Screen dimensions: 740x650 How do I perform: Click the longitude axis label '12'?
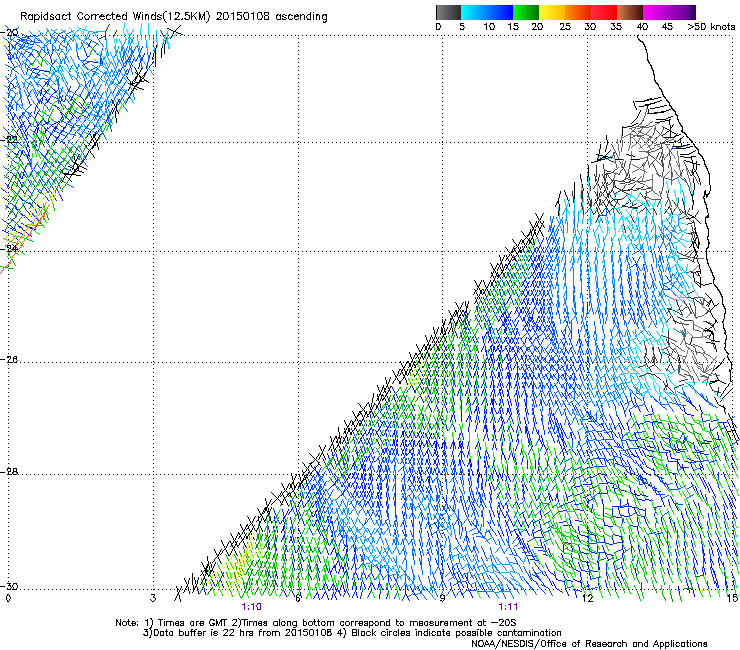tap(587, 598)
